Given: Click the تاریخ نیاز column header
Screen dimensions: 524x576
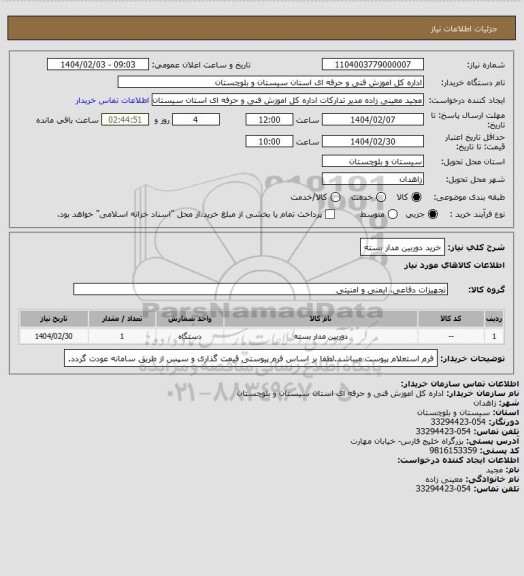Looking at the screenshot, I should point(54,318).
